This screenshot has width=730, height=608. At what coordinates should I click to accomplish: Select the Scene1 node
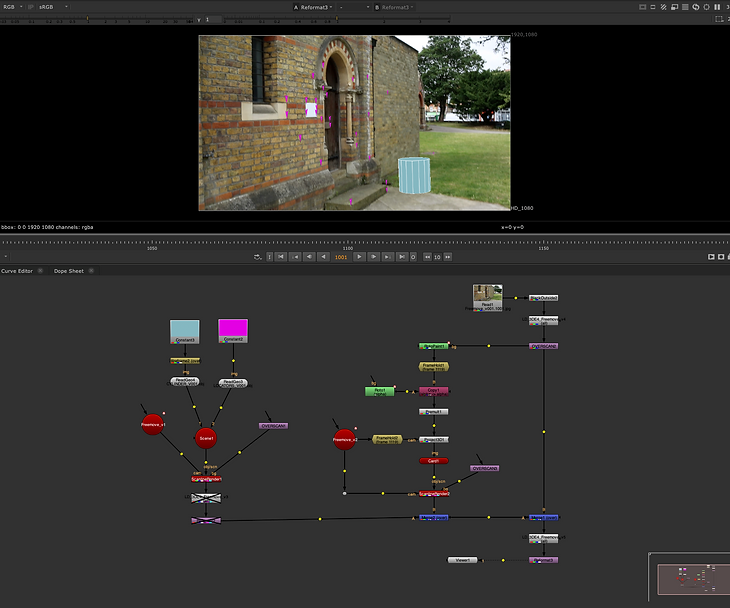pyautogui.click(x=206, y=438)
